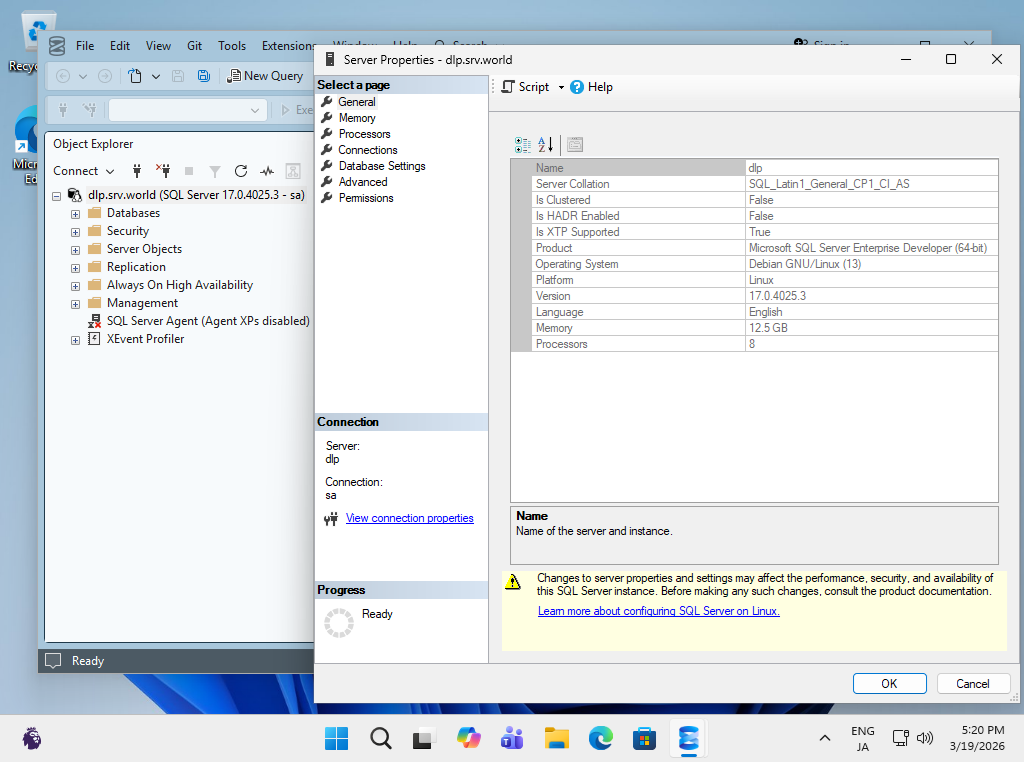Click View connection properties link

click(409, 518)
